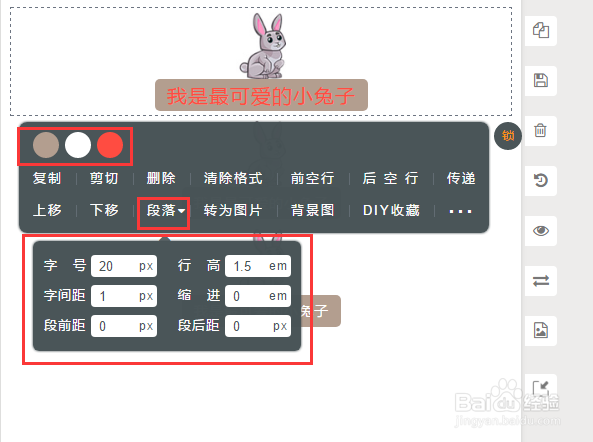Viewport: 593px width, 442px height.
Task: Select the tan color swatch
Action: pos(46,145)
